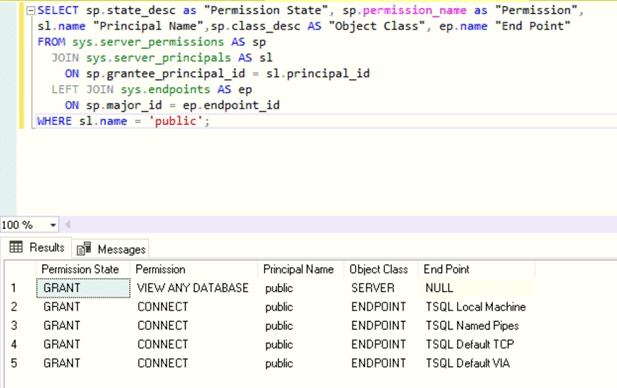Select the Object Class column header
Viewport: 617px width, 388px height.
point(381,269)
